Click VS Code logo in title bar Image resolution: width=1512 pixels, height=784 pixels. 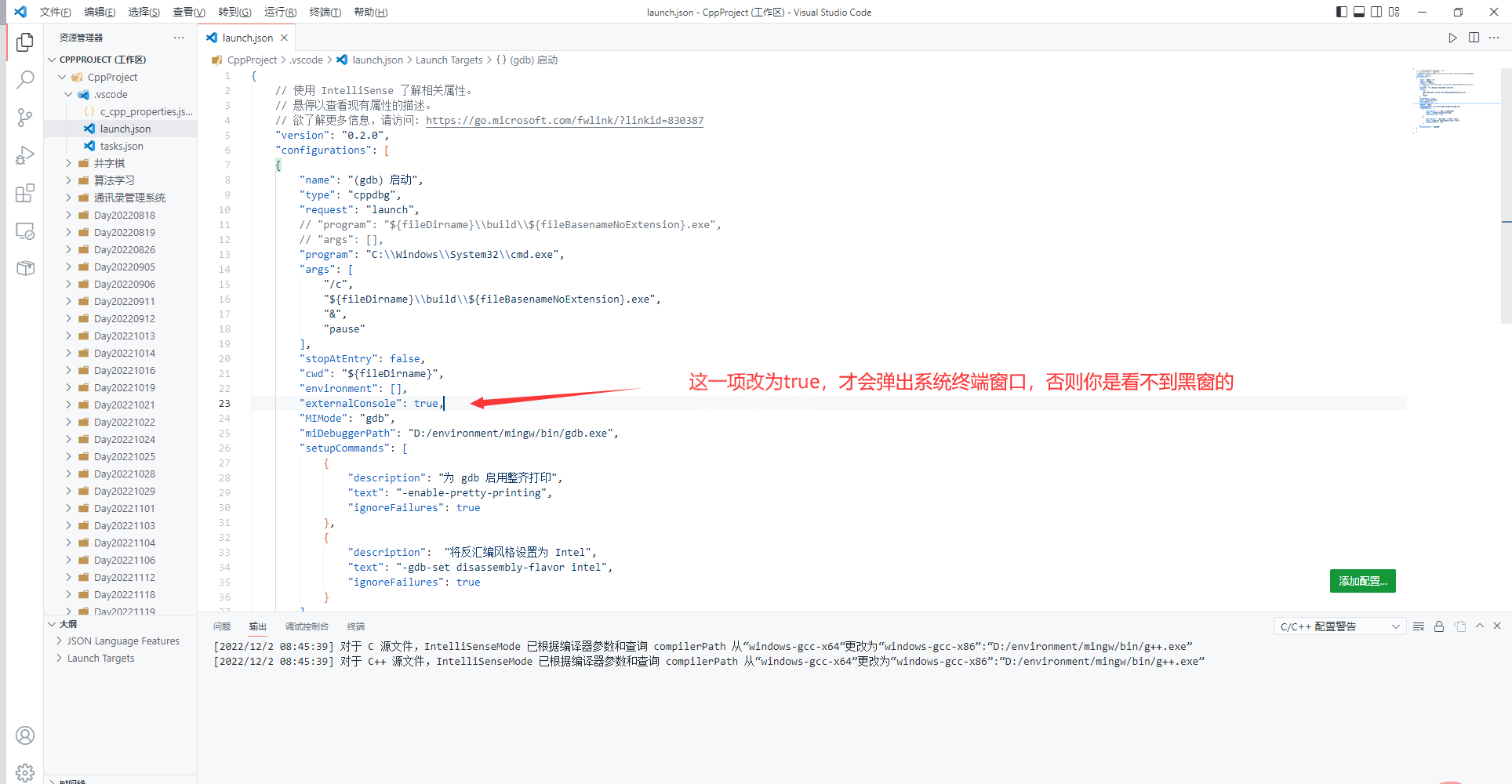click(20, 12)
